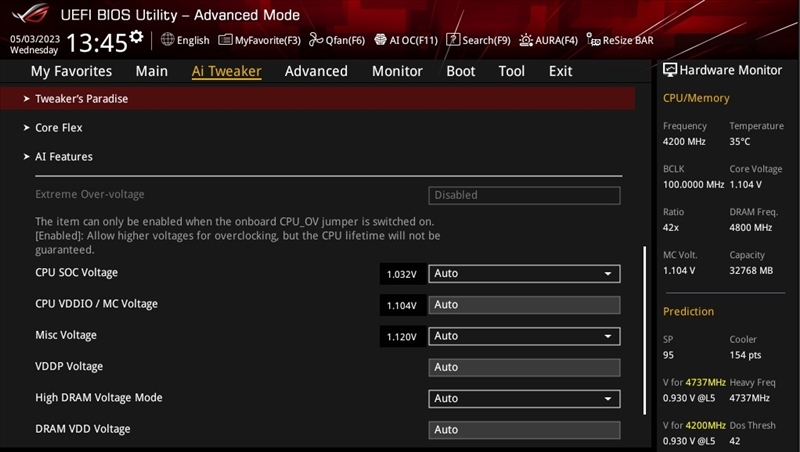Image resolution: width=800 pixels, height=452 pixels.
Task: Click the 35°C temperature value
Action: click(740, 141)
